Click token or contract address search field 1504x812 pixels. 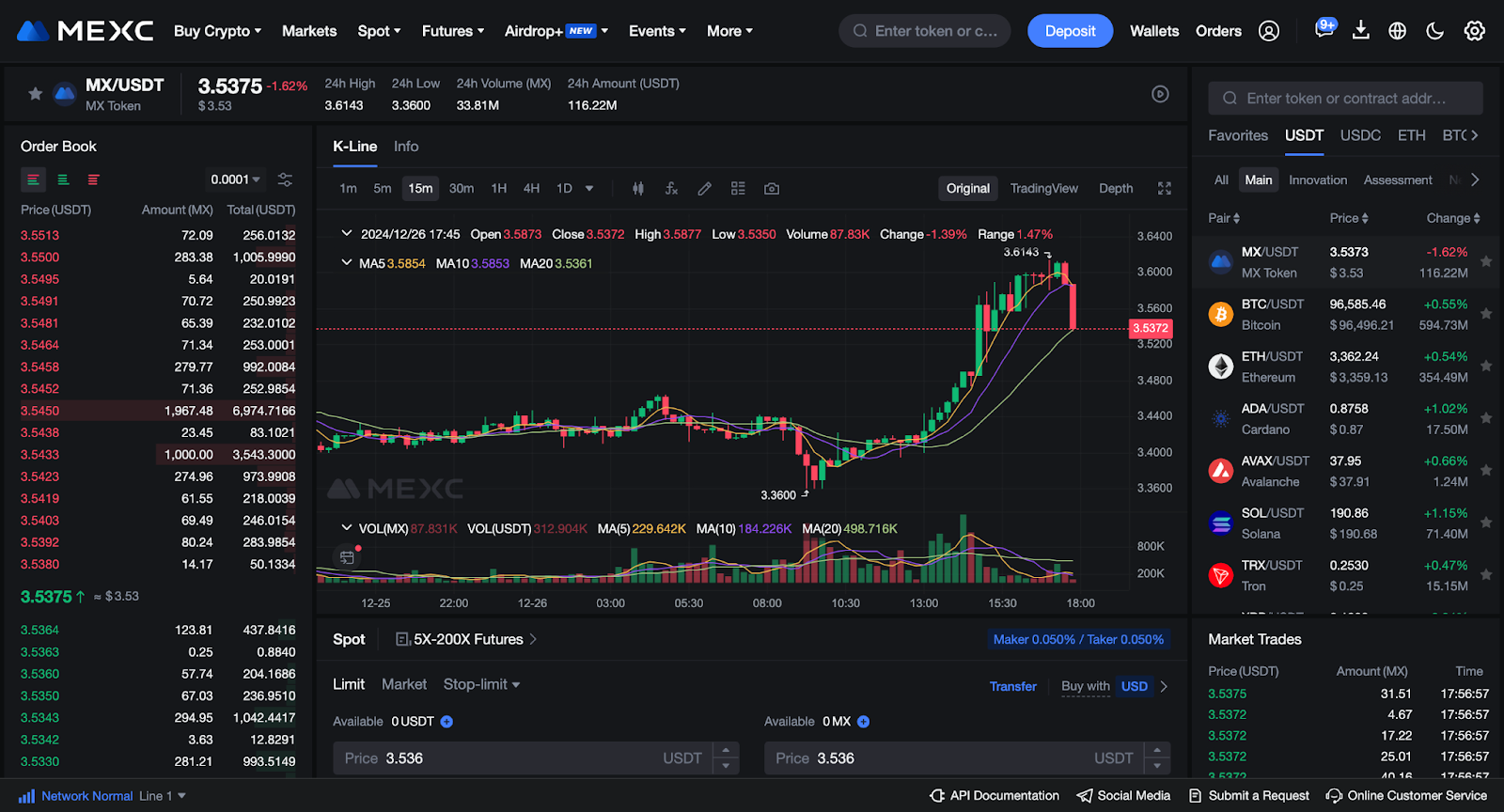tap(1346, 98)
